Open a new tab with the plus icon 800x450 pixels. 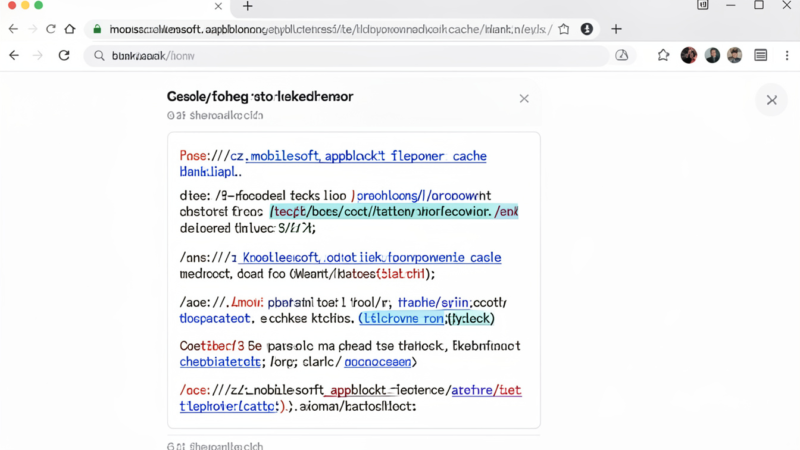tap(247, 6)
